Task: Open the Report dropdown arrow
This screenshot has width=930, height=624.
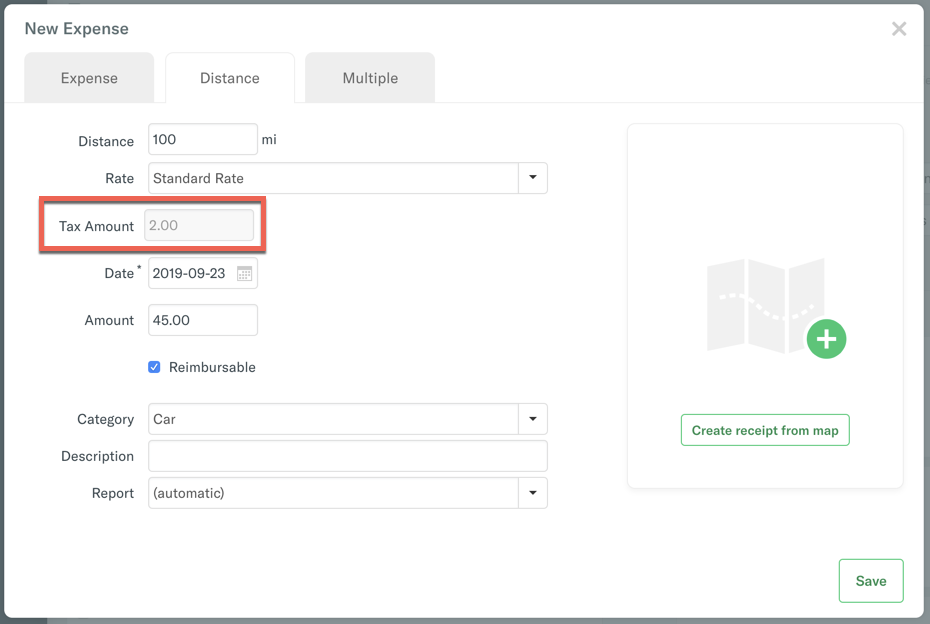Action: pos(532,493)
